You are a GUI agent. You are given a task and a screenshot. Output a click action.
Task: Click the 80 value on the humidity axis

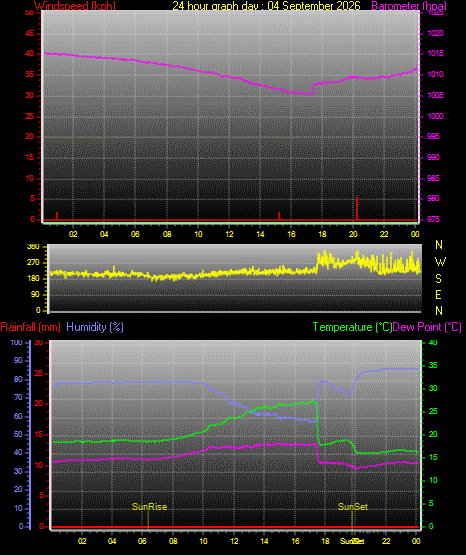[18, 379]
